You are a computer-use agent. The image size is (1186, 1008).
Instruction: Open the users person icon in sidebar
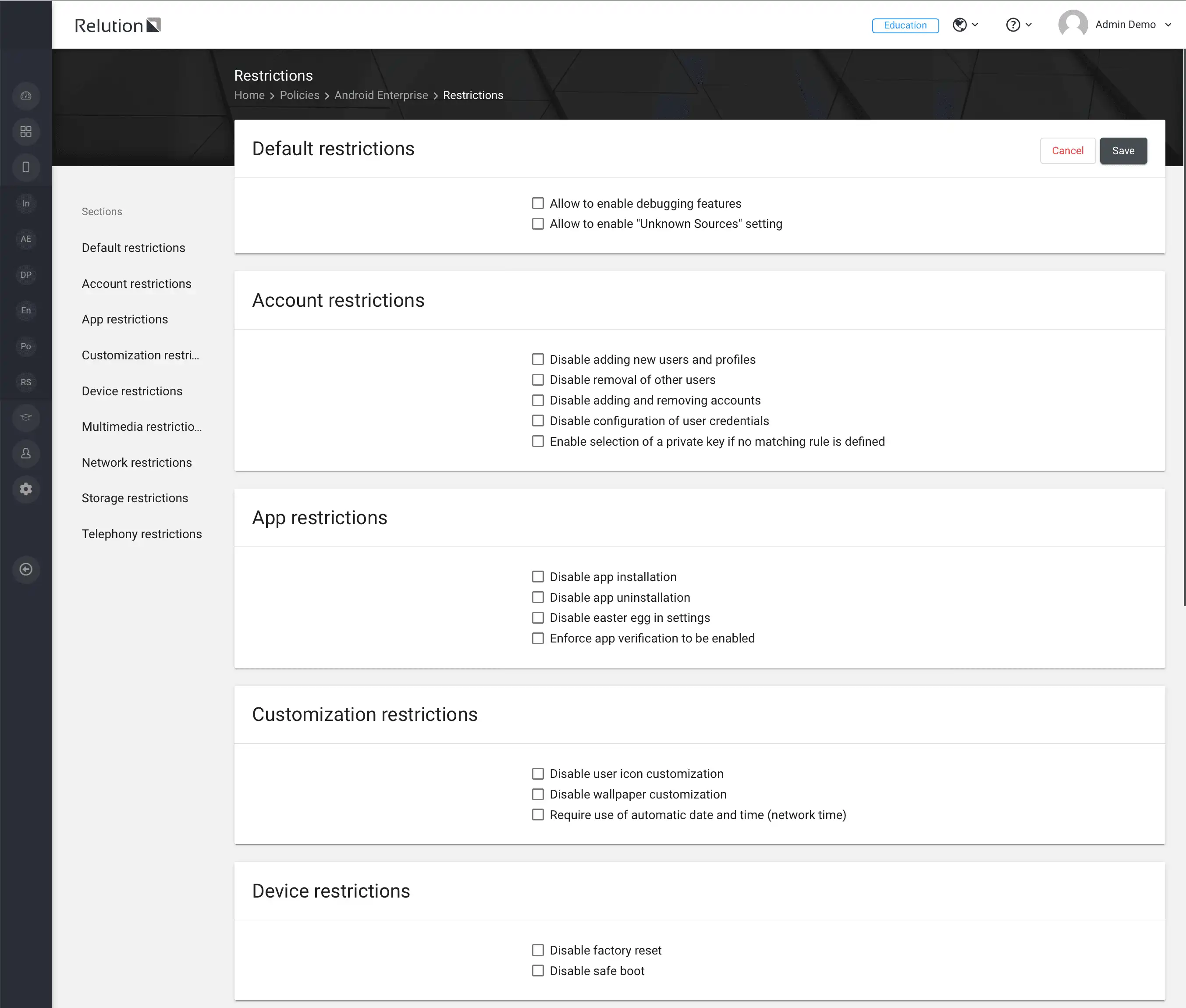(26, 454)
